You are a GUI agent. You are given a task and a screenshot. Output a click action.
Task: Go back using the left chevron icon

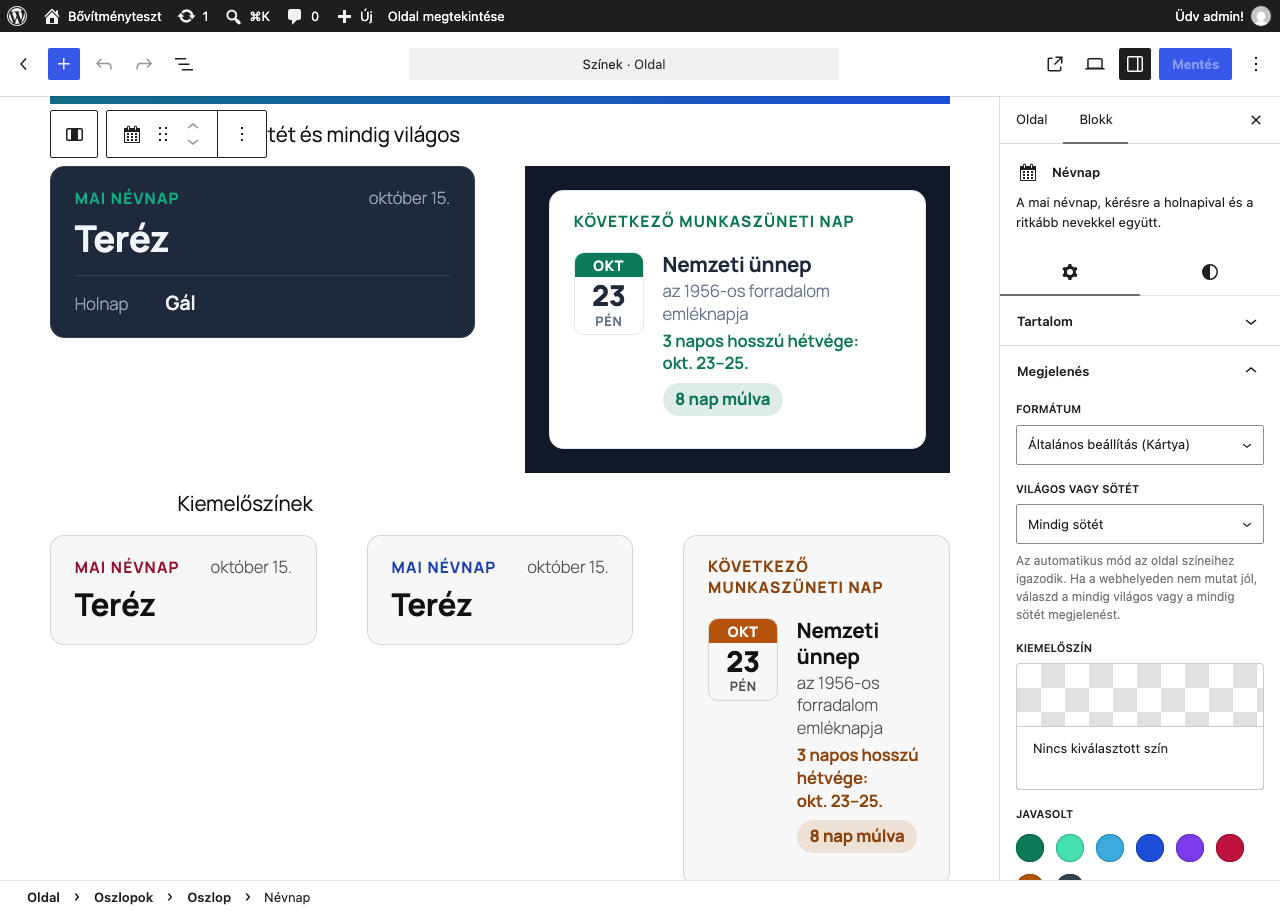click(x=24, y=64)
